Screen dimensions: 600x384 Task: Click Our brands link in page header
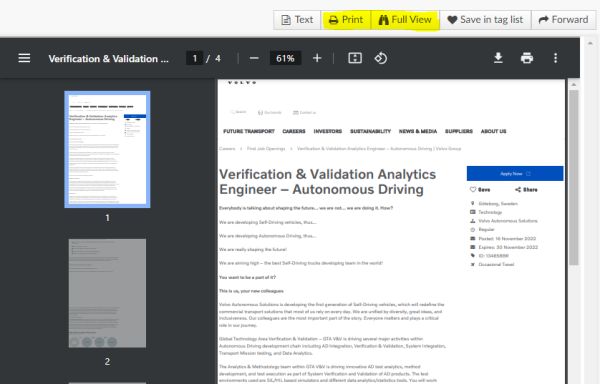coord(270,112)
